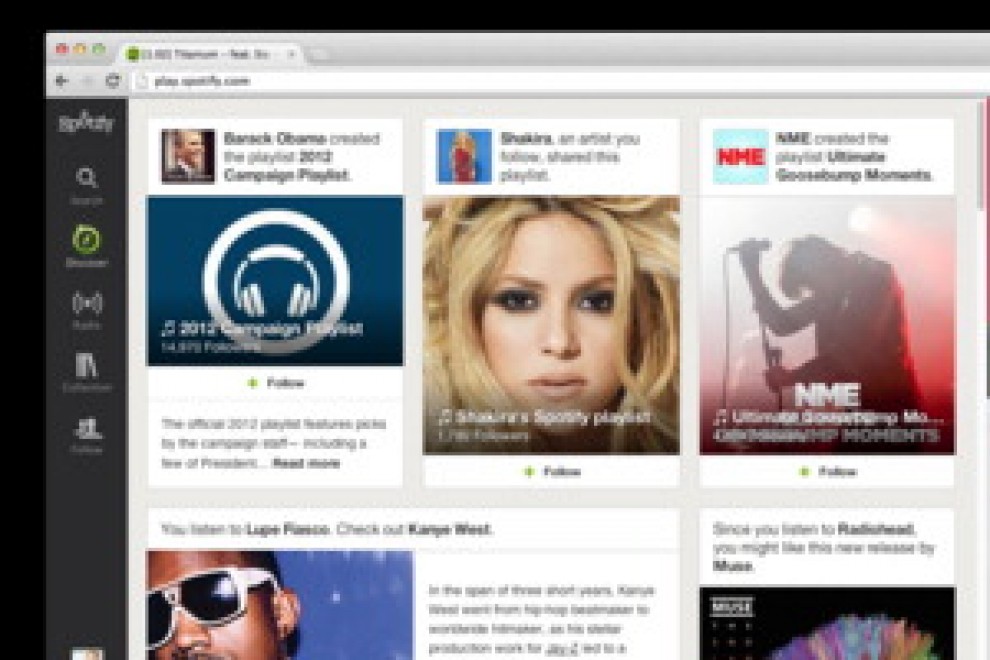The width and height of the screenshot is (990, 660).
Task: Close the Spotify browser tab
Action: click(291, 54)
